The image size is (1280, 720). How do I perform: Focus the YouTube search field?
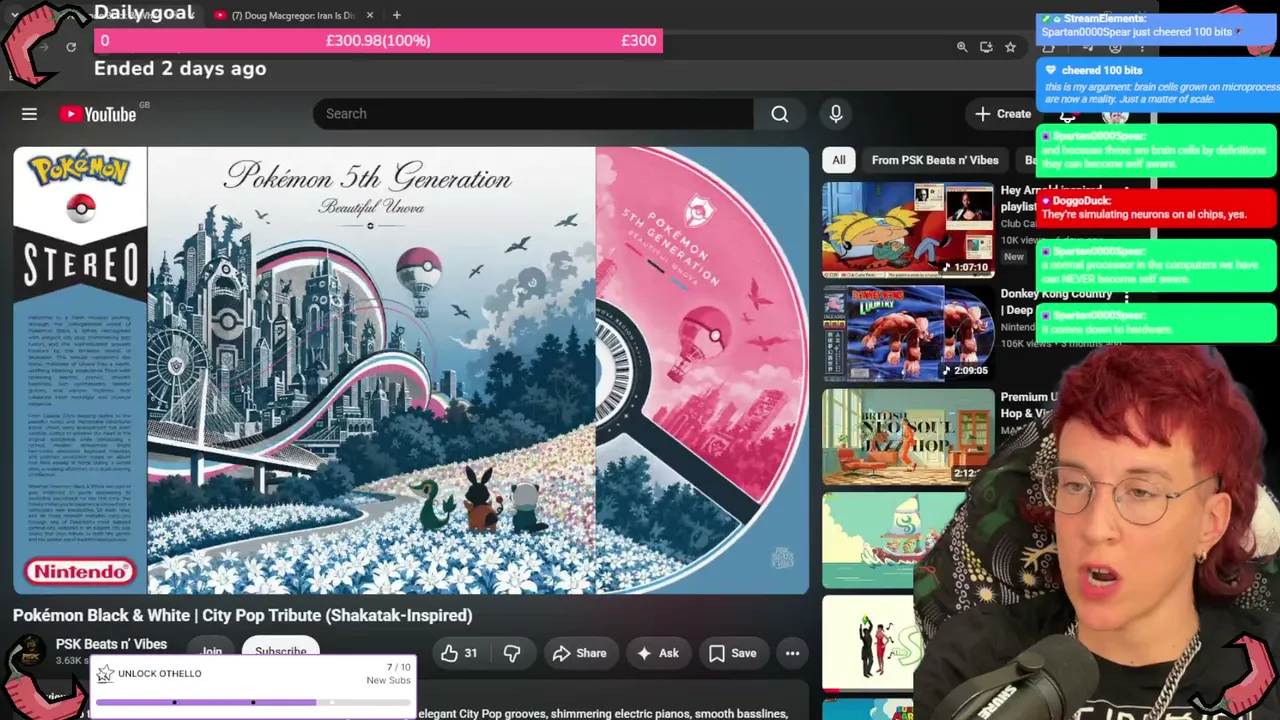(x=533, y=114)
